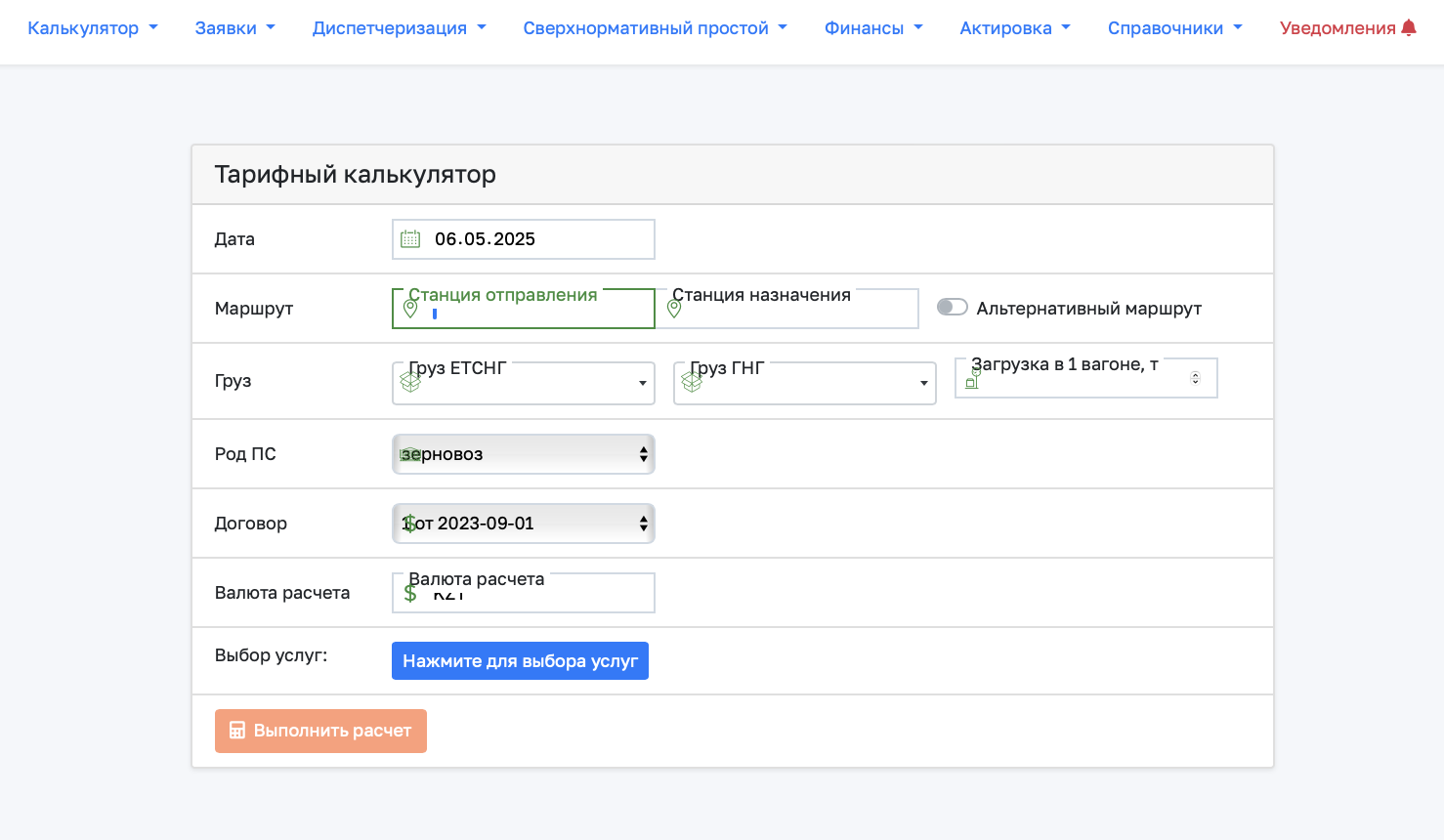The height and width of the screenshot is (840, 1444).
Task: Open the Актировка menu
Action: click(x=1015, y=28)
